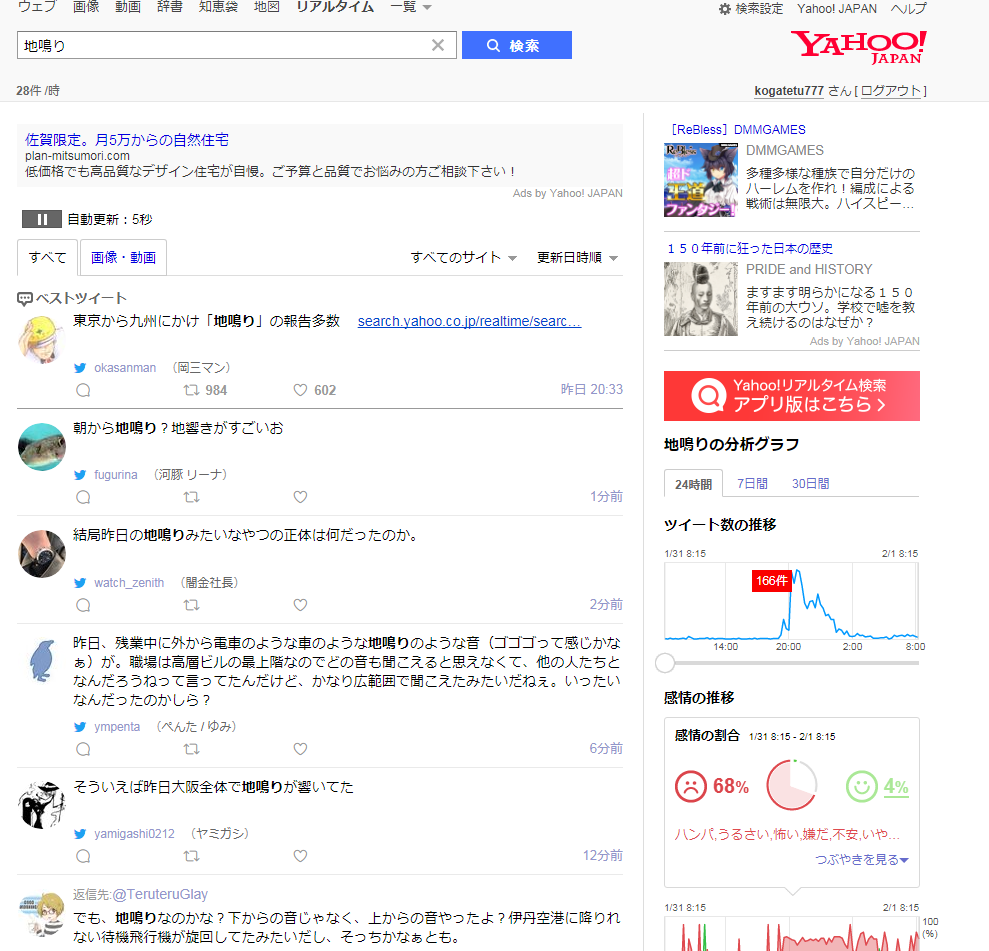Open the watch_zenith username link
The height and width of the screenshot is (951, 989).
[129, 583]
